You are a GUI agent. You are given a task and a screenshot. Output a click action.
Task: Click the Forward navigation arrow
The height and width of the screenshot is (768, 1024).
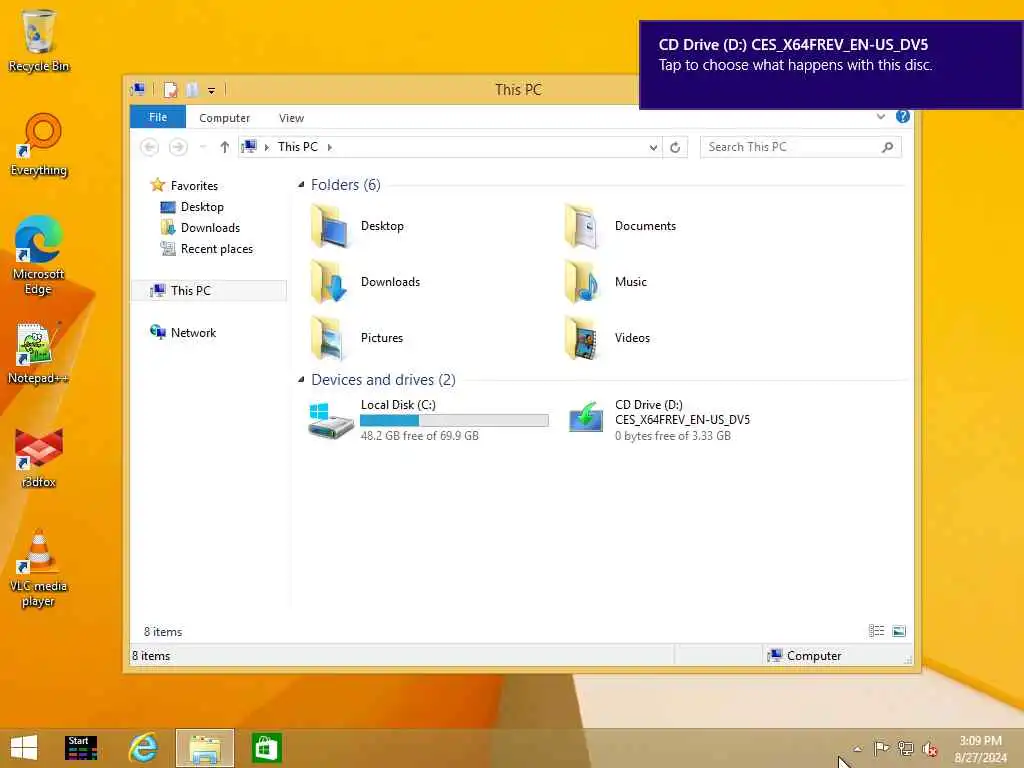(x=178, y=147)
